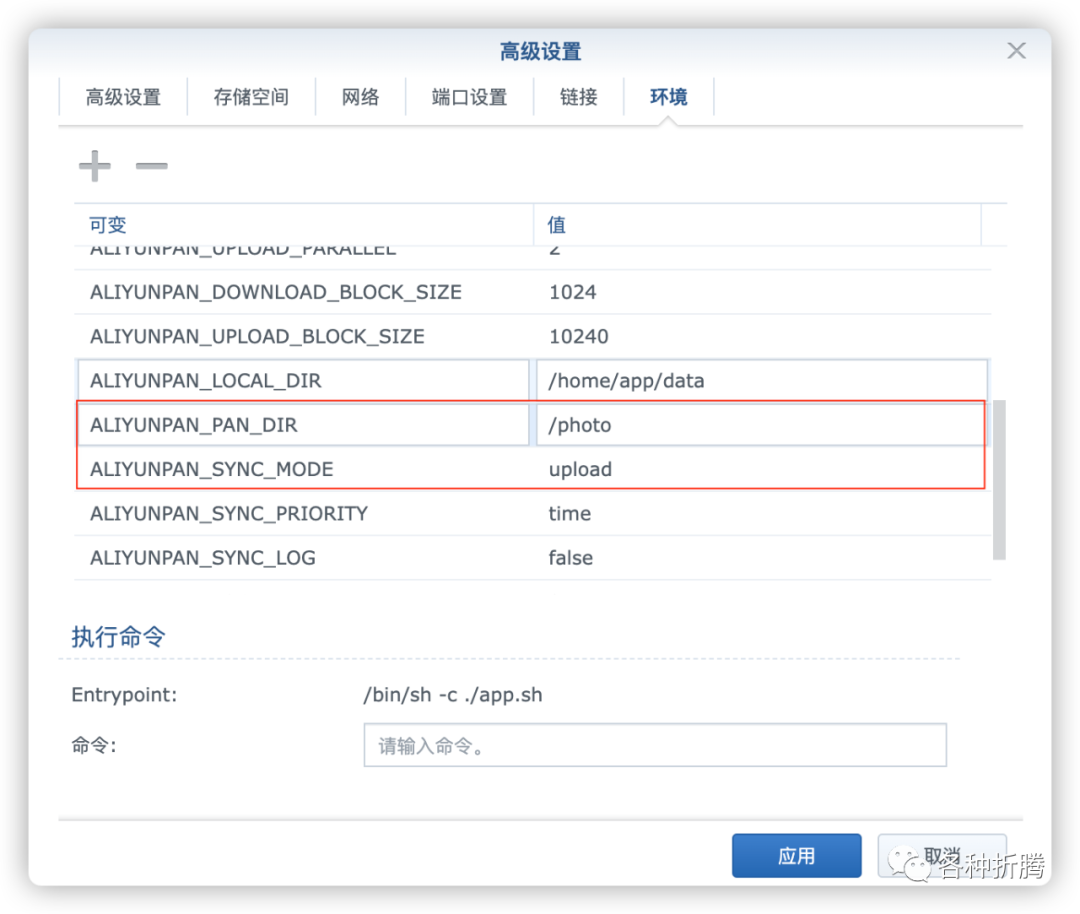Close the 高级设置 dialog
The image size is (1080, 914).
(1016, 51)
